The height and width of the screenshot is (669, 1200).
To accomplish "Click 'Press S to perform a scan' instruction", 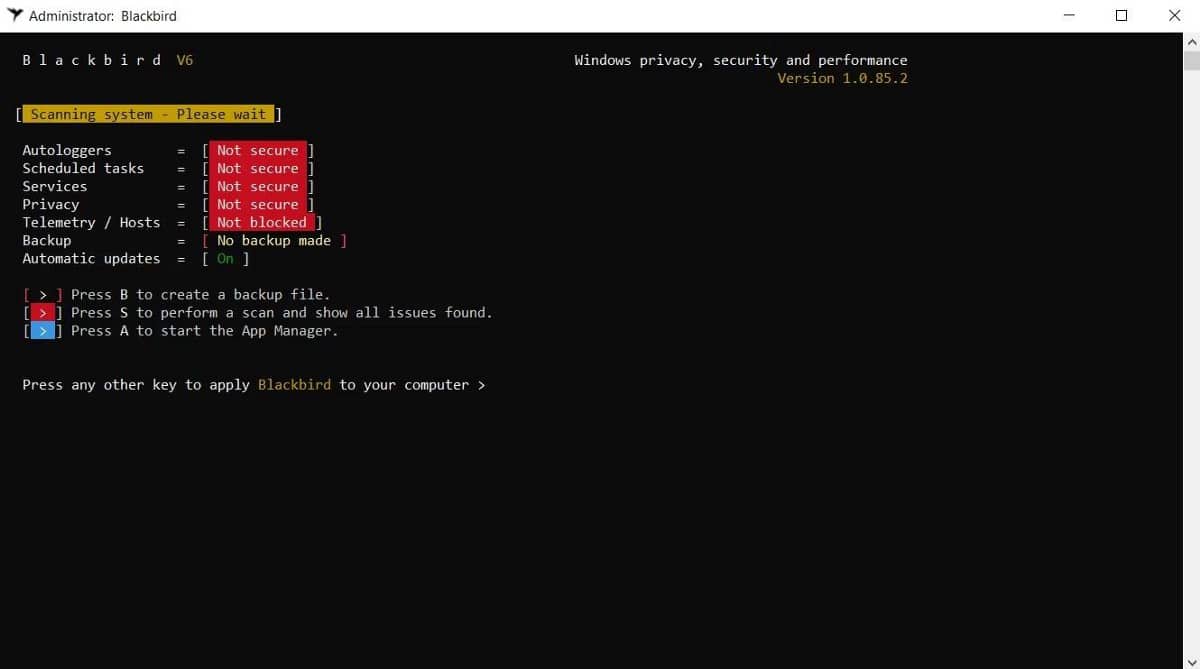I will (280, 312).
